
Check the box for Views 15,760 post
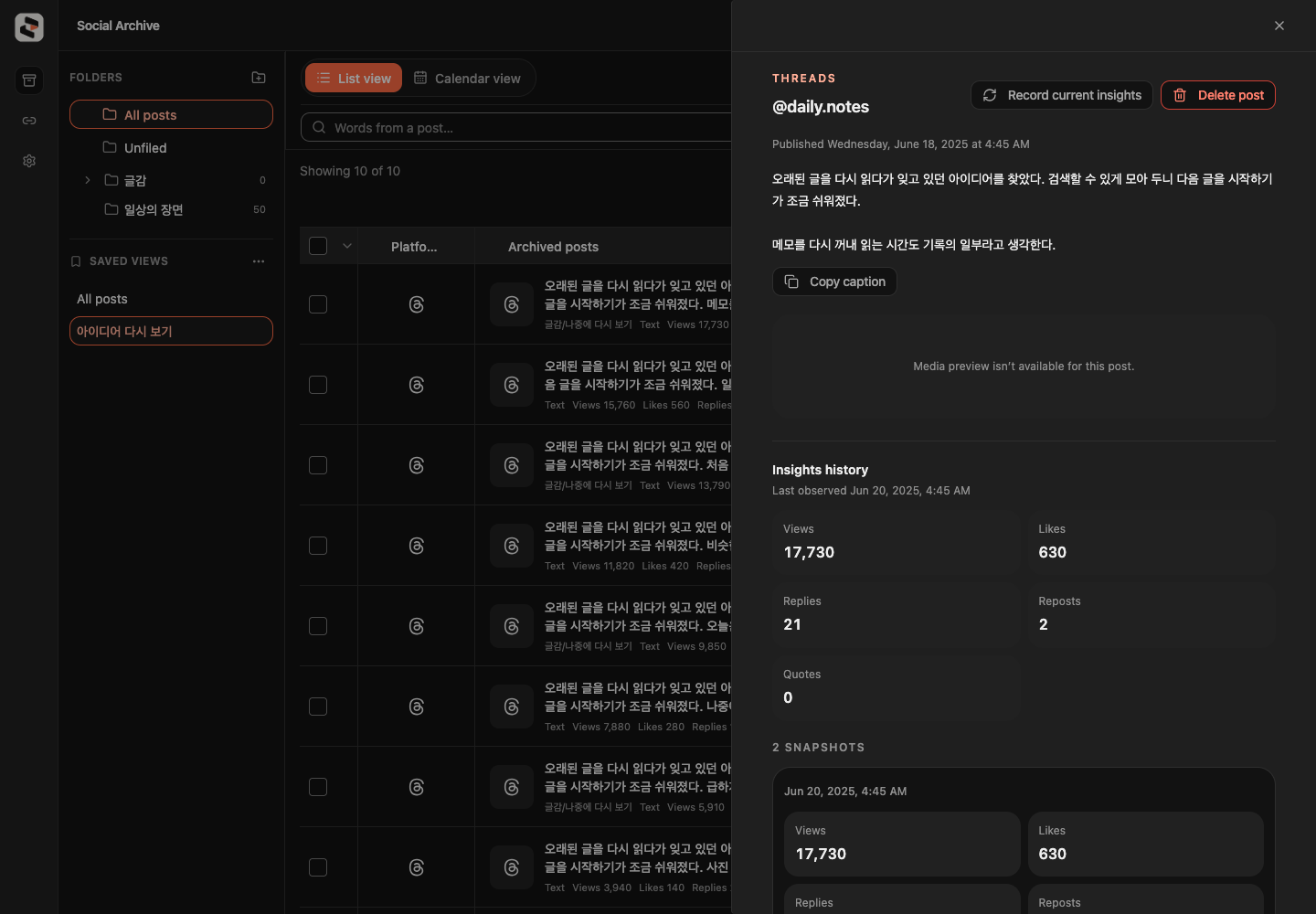click(318, 385)
